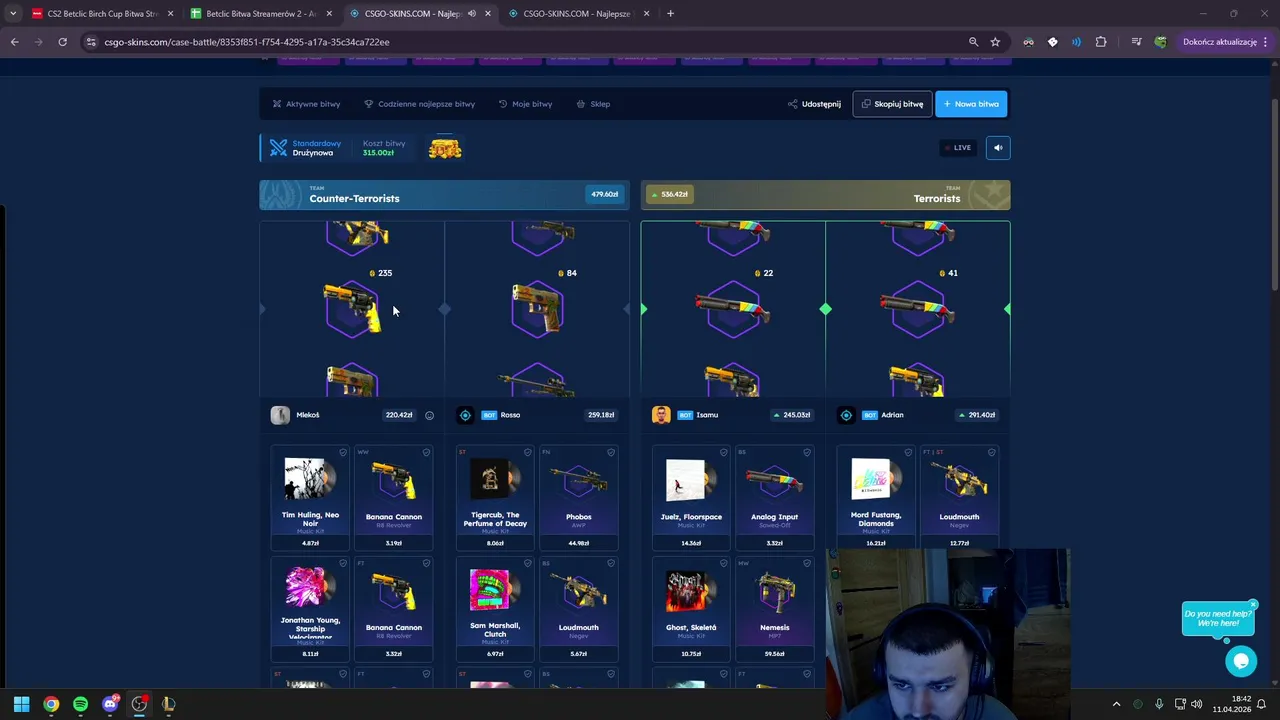Open the help chat bubble button
This screenshot has height=720, width=1280.
coord(1241,661)
